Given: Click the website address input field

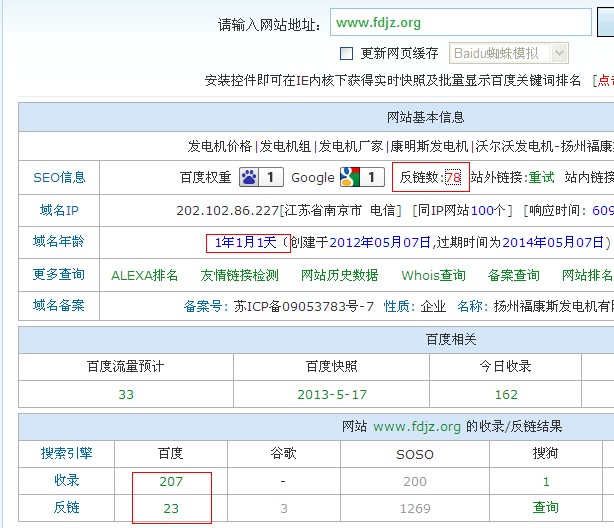Looking at the screenshot, I should (x=460, y=22).
